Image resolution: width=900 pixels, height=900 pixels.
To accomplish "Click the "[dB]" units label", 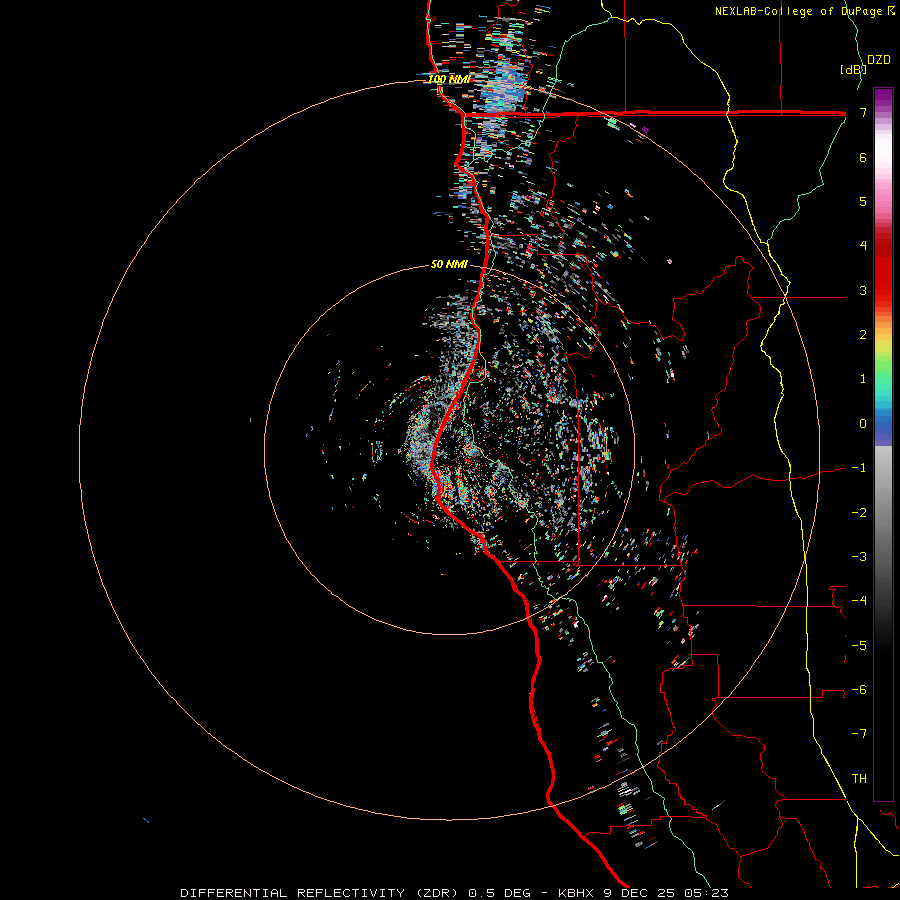I will point(853,70).
